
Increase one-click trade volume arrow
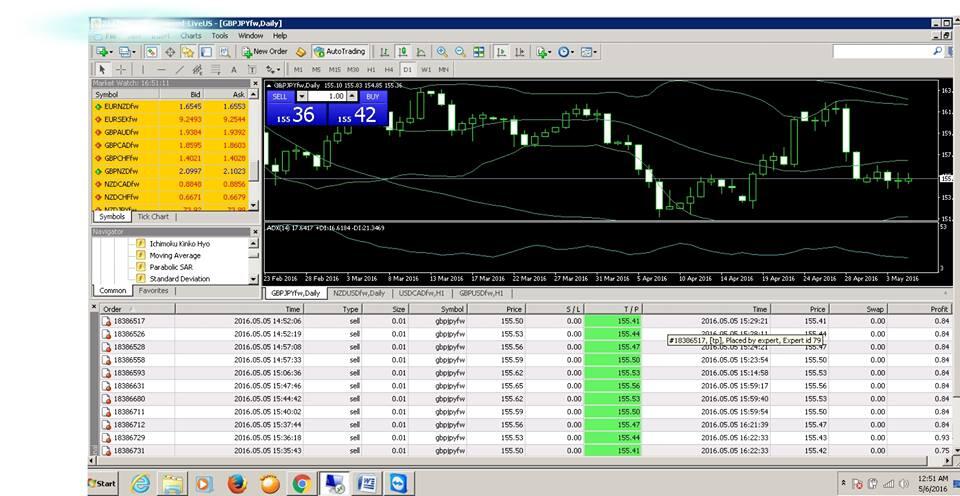tap(351, 96)
